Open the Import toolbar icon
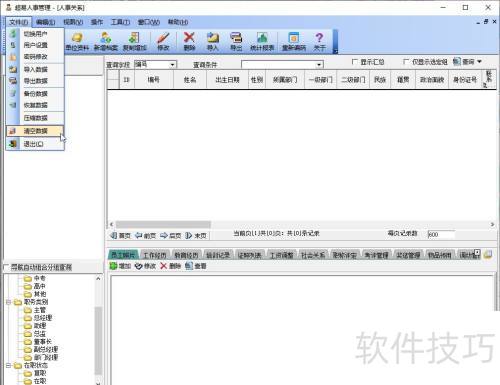500x385 pixels. [x=213, y=37]
